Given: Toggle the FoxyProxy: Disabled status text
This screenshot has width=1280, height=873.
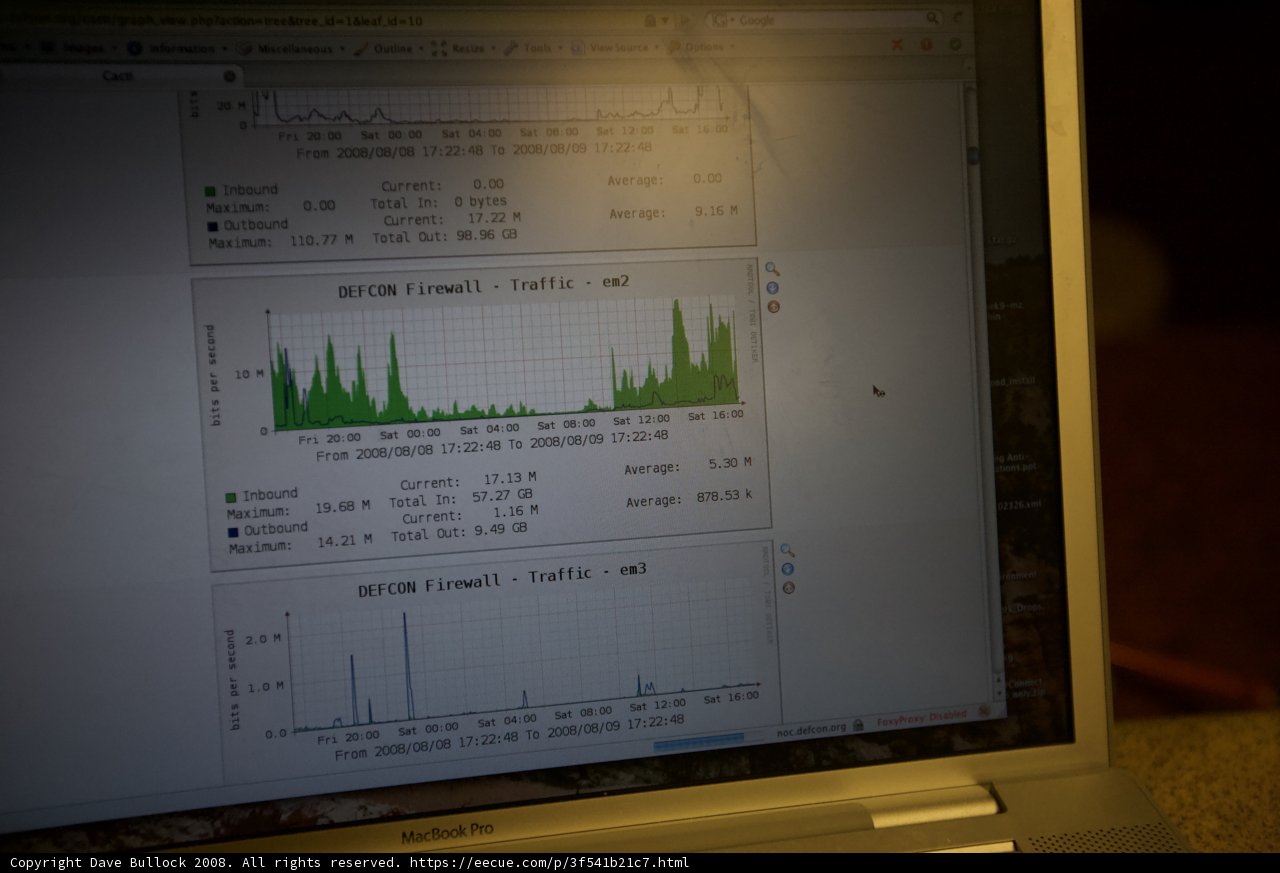Looking at the screenshot, I should click(921, 717).
